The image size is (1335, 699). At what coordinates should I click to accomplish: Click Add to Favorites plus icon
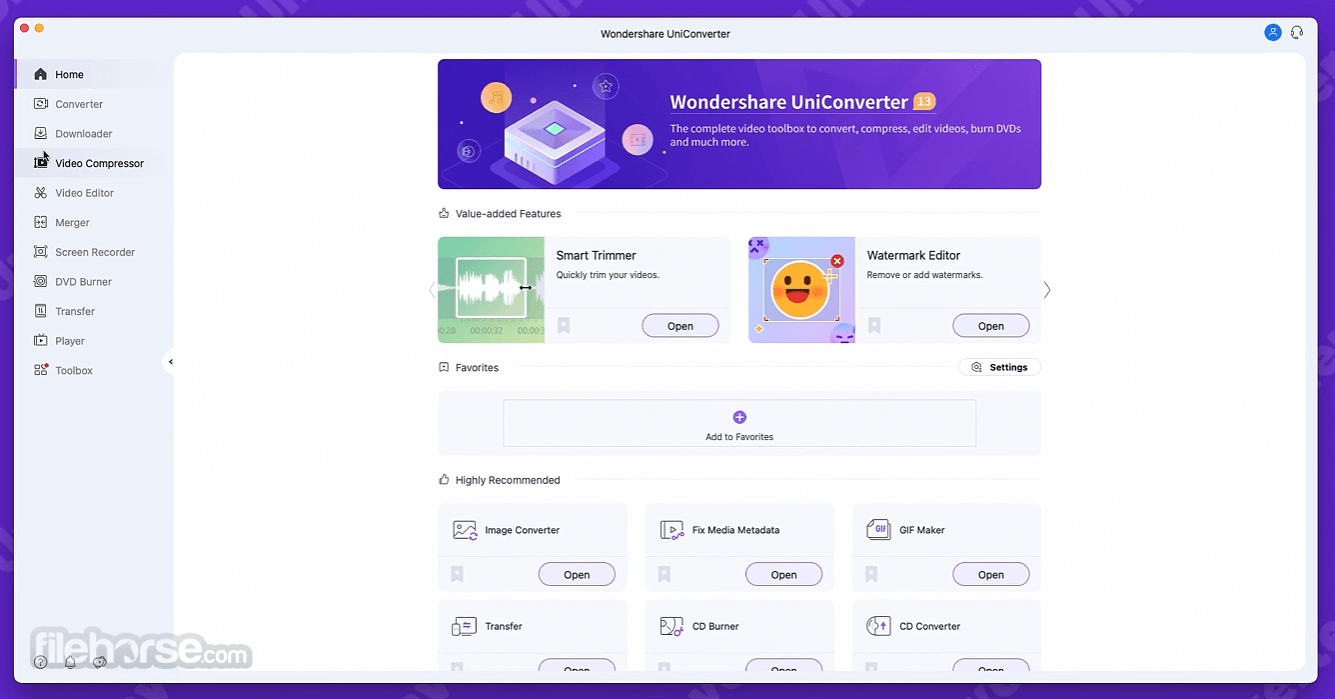740,417
